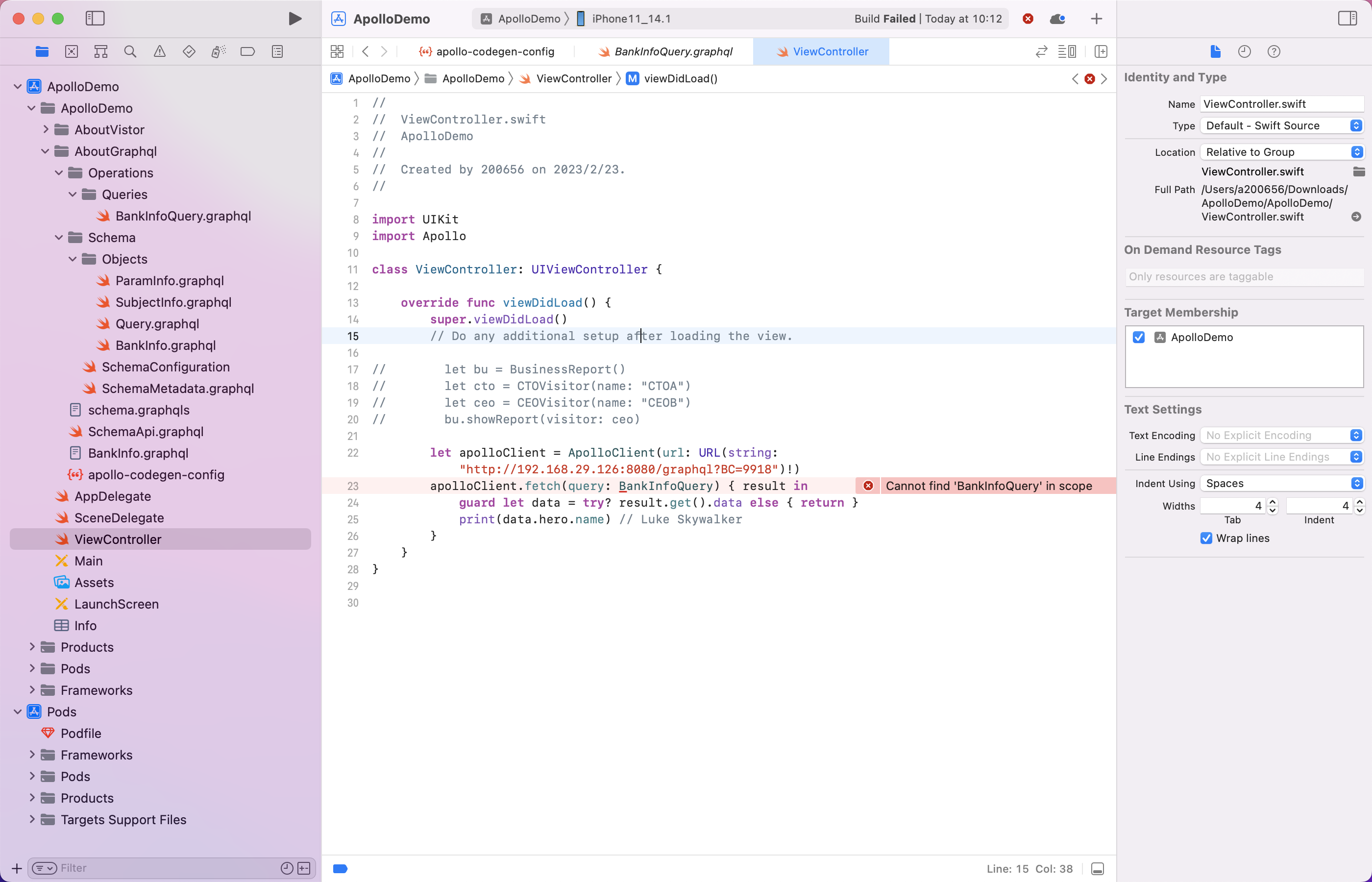
Task: Open the Find navigator magnifier icon
Action: click(130, 51)
